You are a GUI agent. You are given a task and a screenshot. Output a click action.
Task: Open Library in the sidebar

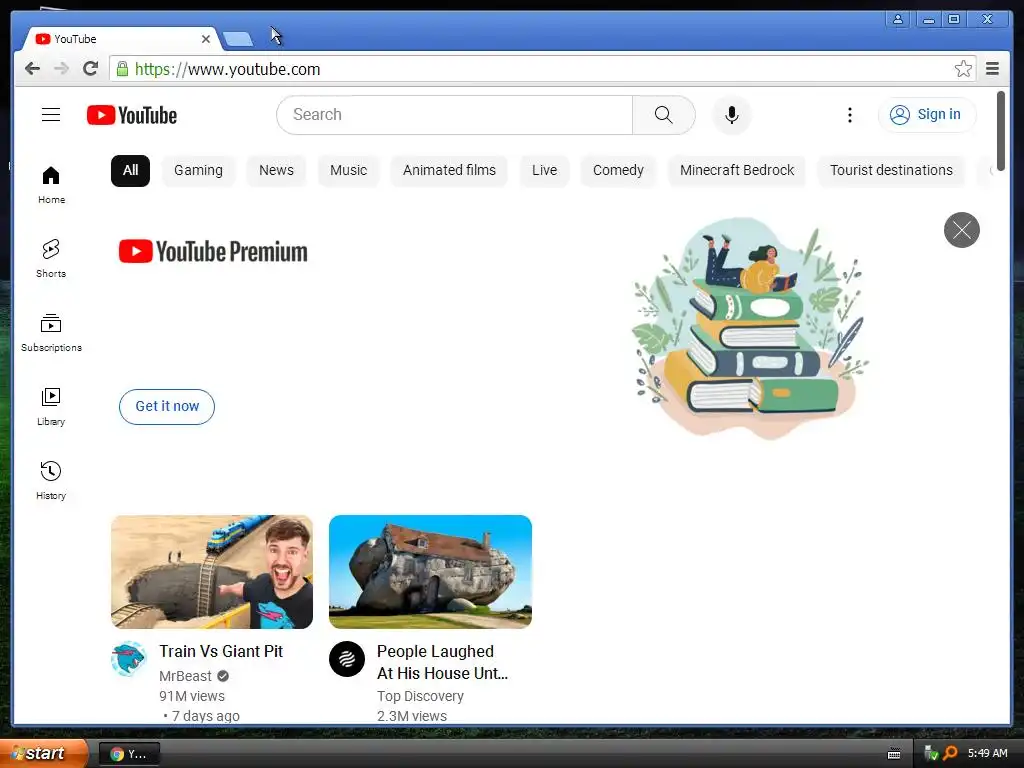click(51, 406)
